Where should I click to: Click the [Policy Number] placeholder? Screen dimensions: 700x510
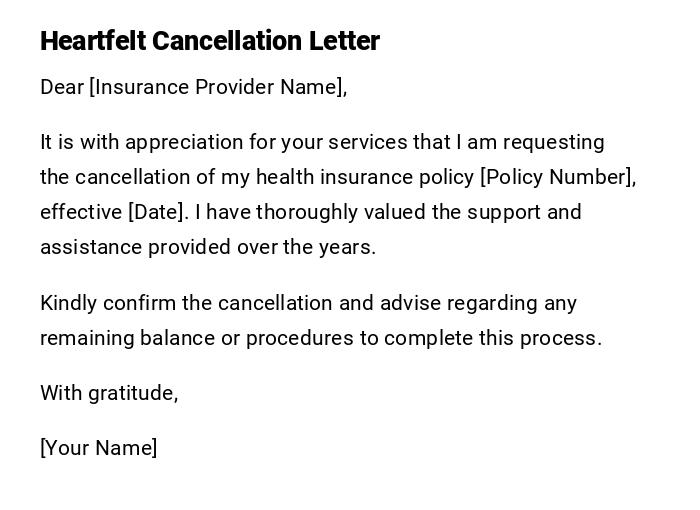[x=557, y=177]
